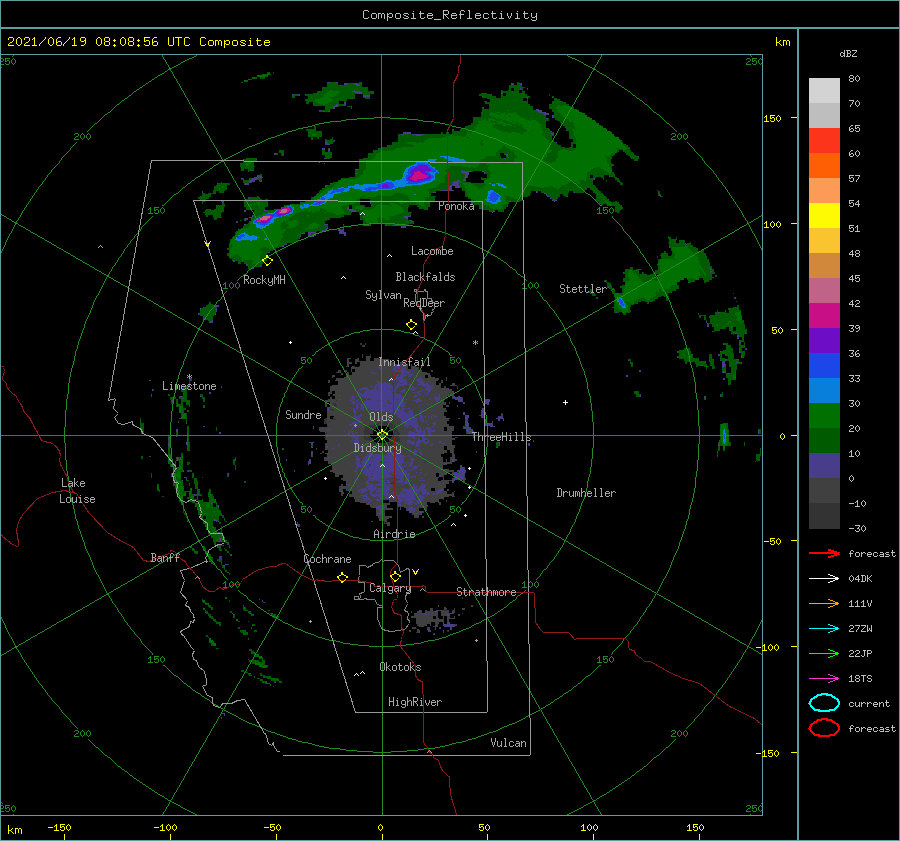The image size is (900, 841).
Task: Click the Limestone label
Action: click(189, 386)
